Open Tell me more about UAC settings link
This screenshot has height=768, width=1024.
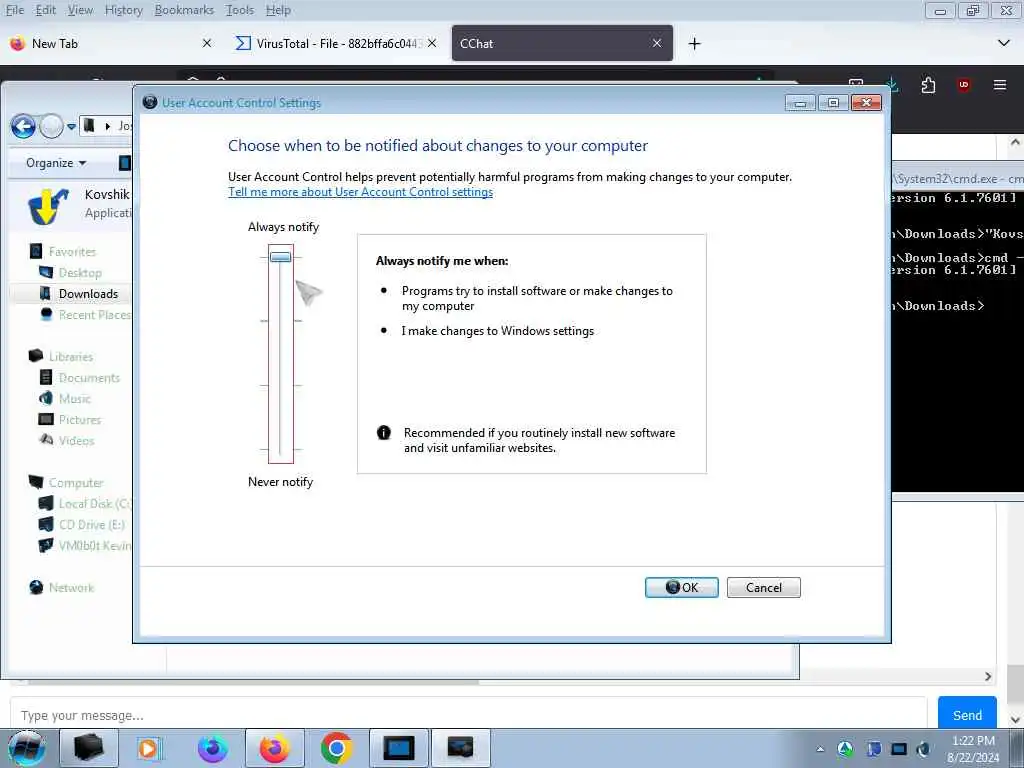click(360, 192)
